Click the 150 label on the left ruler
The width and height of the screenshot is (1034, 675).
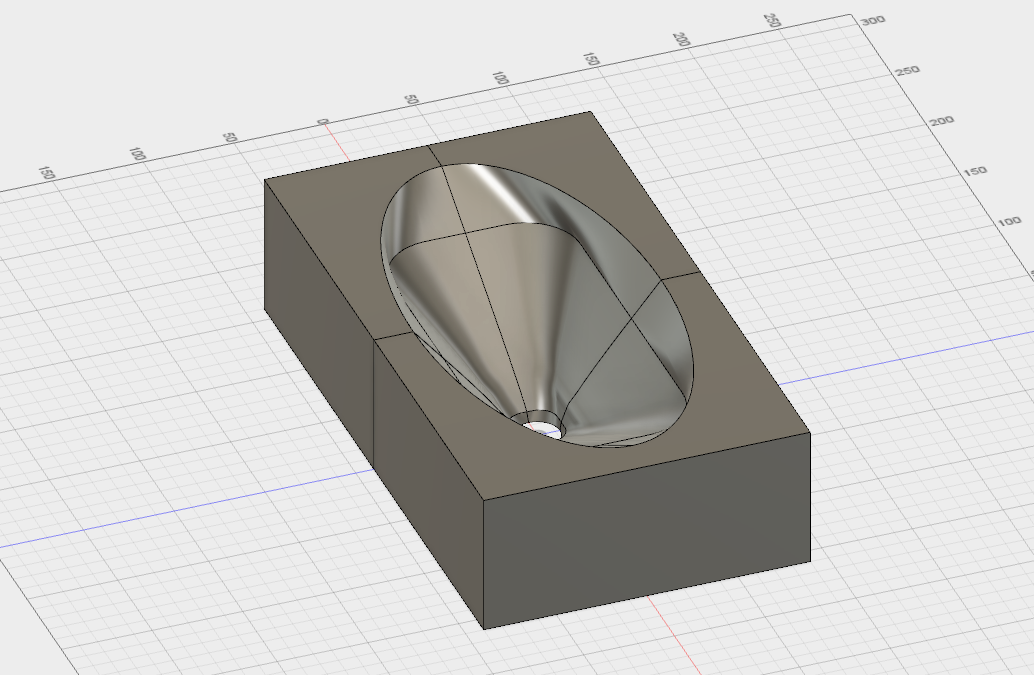click(46, 173)
